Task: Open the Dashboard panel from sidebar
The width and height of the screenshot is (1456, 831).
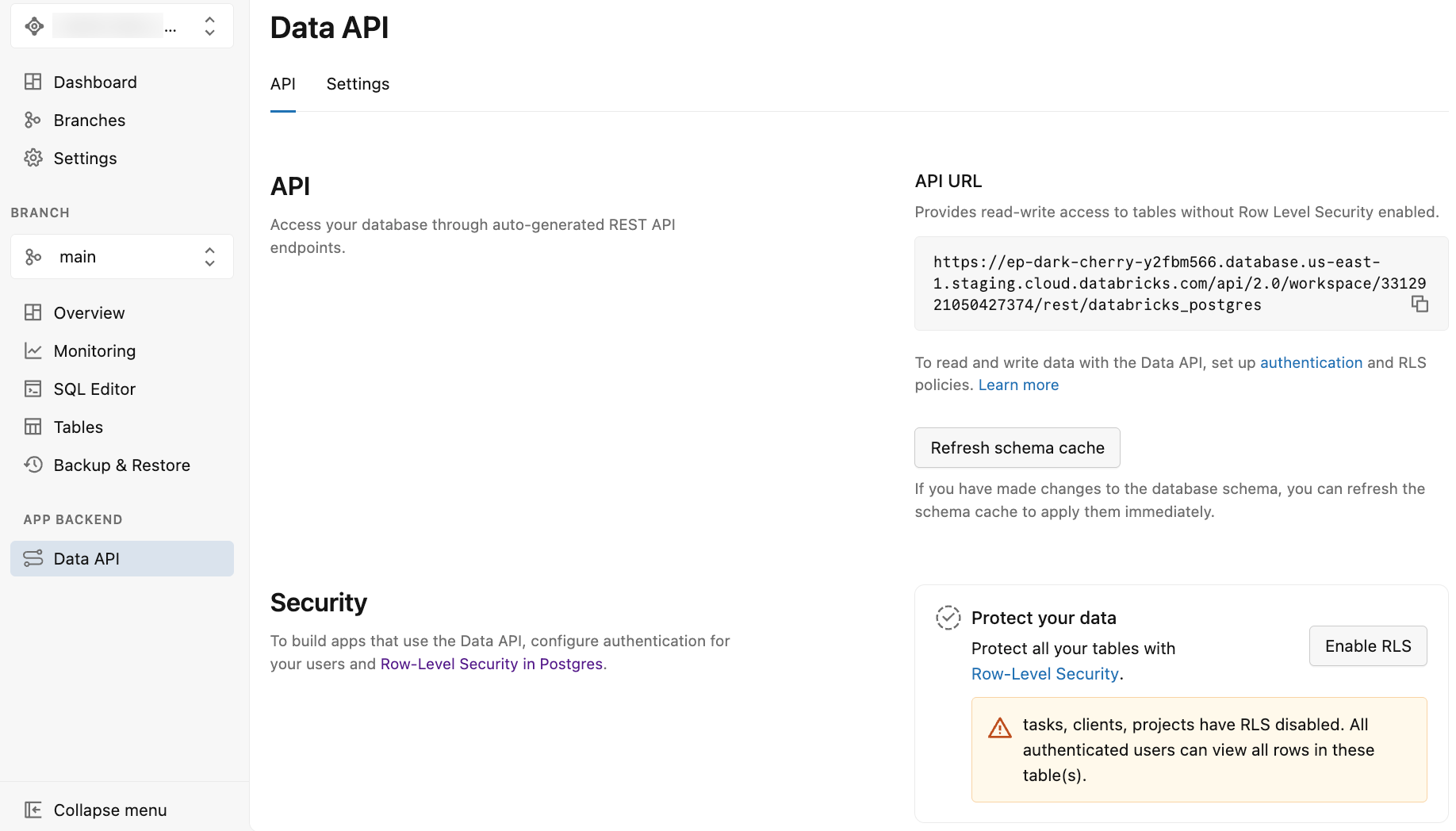Action: (94, 82)
